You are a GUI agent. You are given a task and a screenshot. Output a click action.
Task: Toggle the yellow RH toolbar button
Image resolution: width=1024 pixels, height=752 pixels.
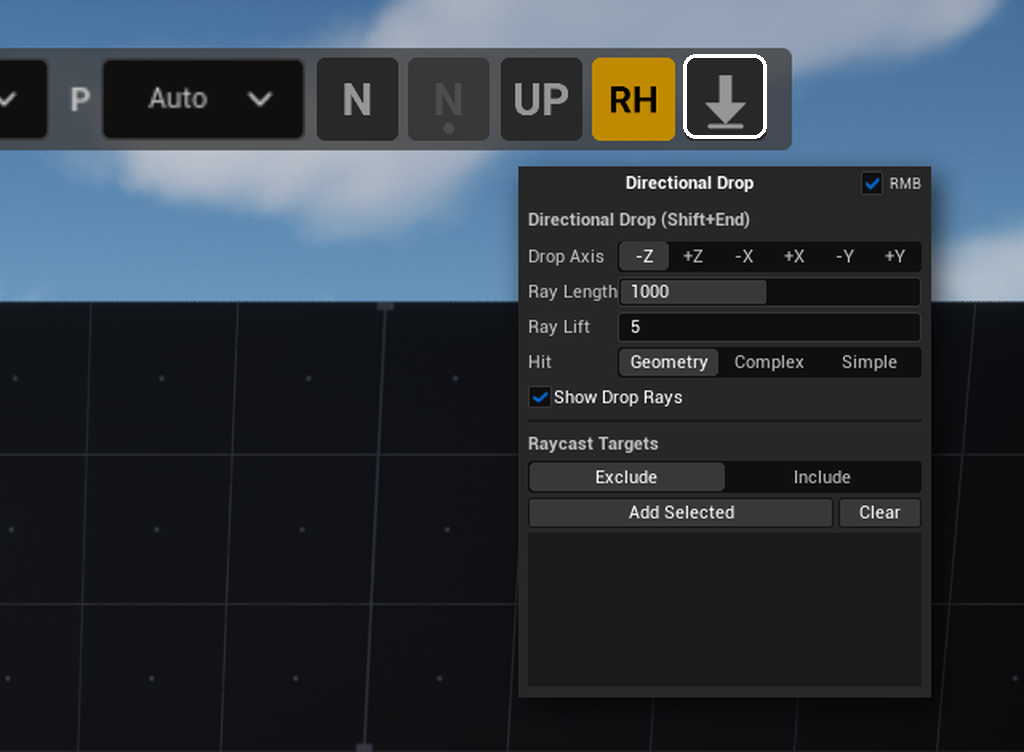point(633,99)
